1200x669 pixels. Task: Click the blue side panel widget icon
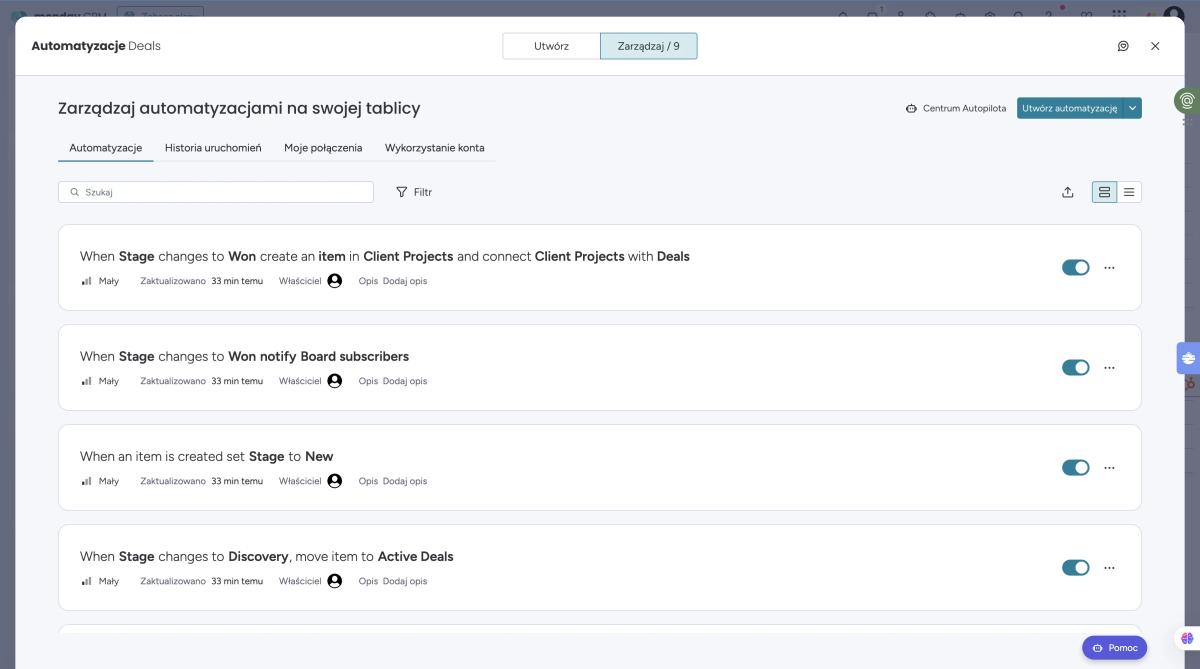pyautogui.click(x=1188, y=358)
